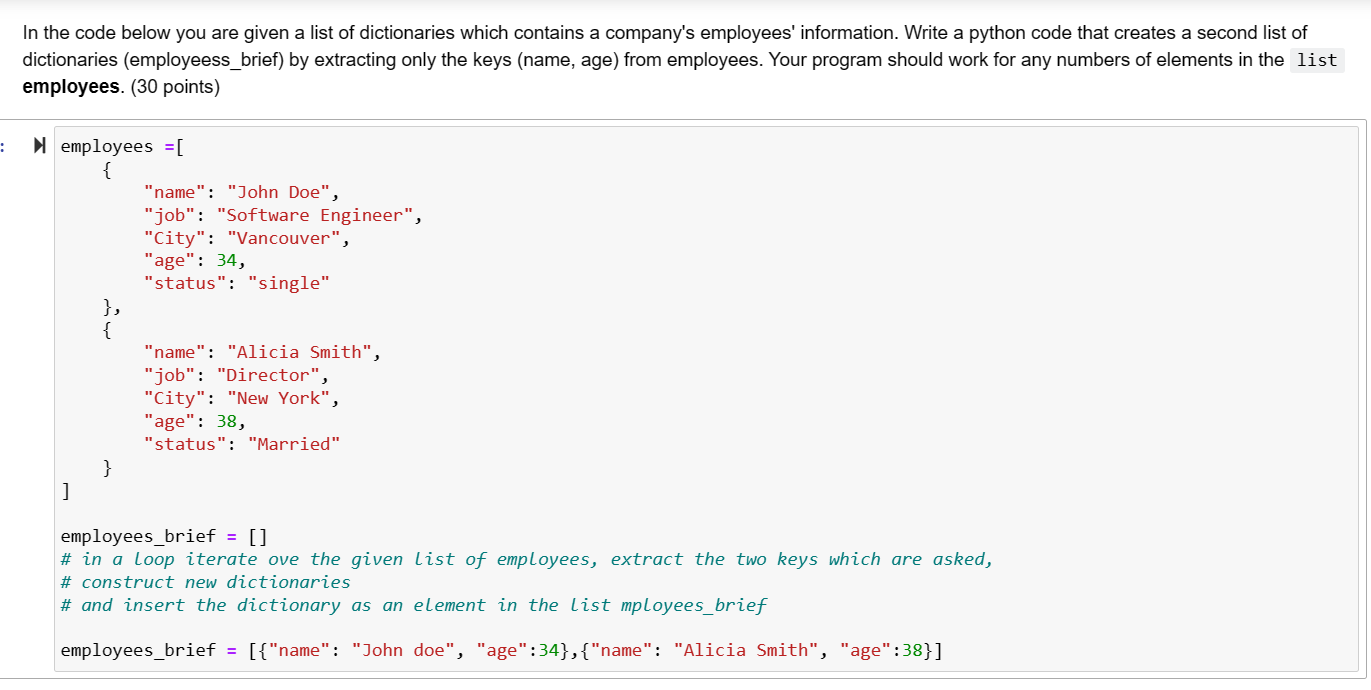
Task: Click the highlighted "list" inline code text
Action: point(1317,60)
